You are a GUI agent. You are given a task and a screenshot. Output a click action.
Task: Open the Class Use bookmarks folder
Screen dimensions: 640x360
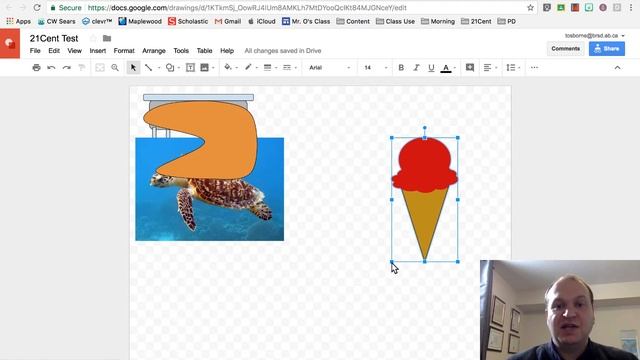[x=395, y=21]
